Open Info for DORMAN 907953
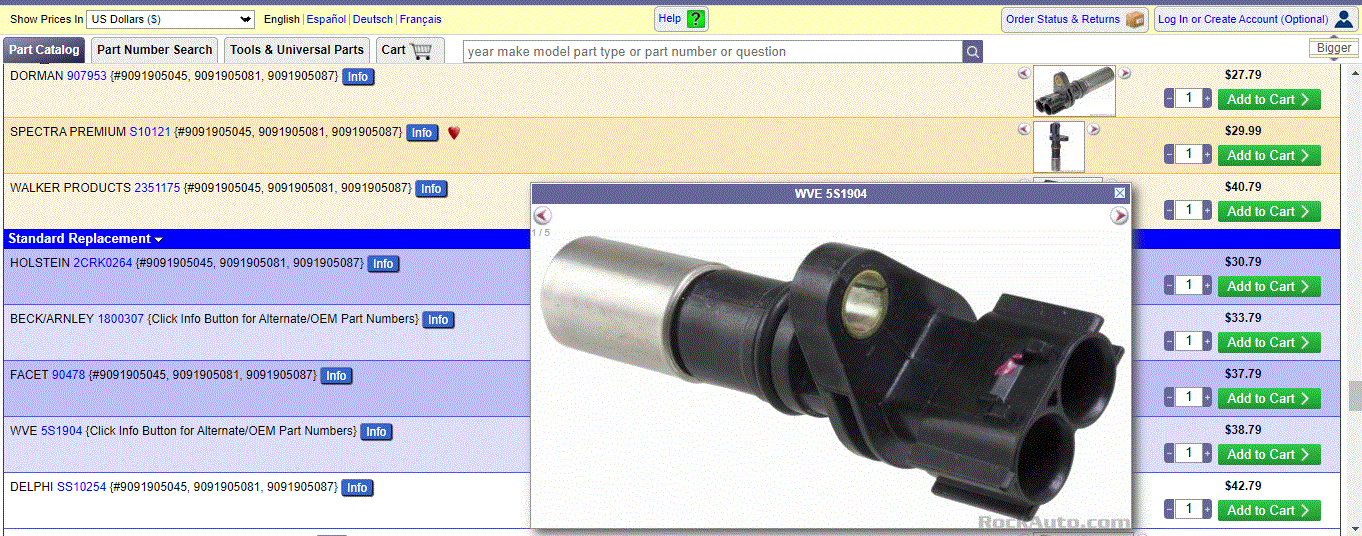This screenshot has width=1362, height=536. coord(358,76)
